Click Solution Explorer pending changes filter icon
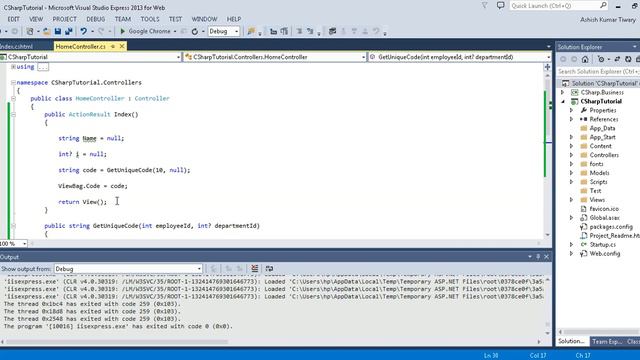Viewport: 640px width, 360px height. 601,60
